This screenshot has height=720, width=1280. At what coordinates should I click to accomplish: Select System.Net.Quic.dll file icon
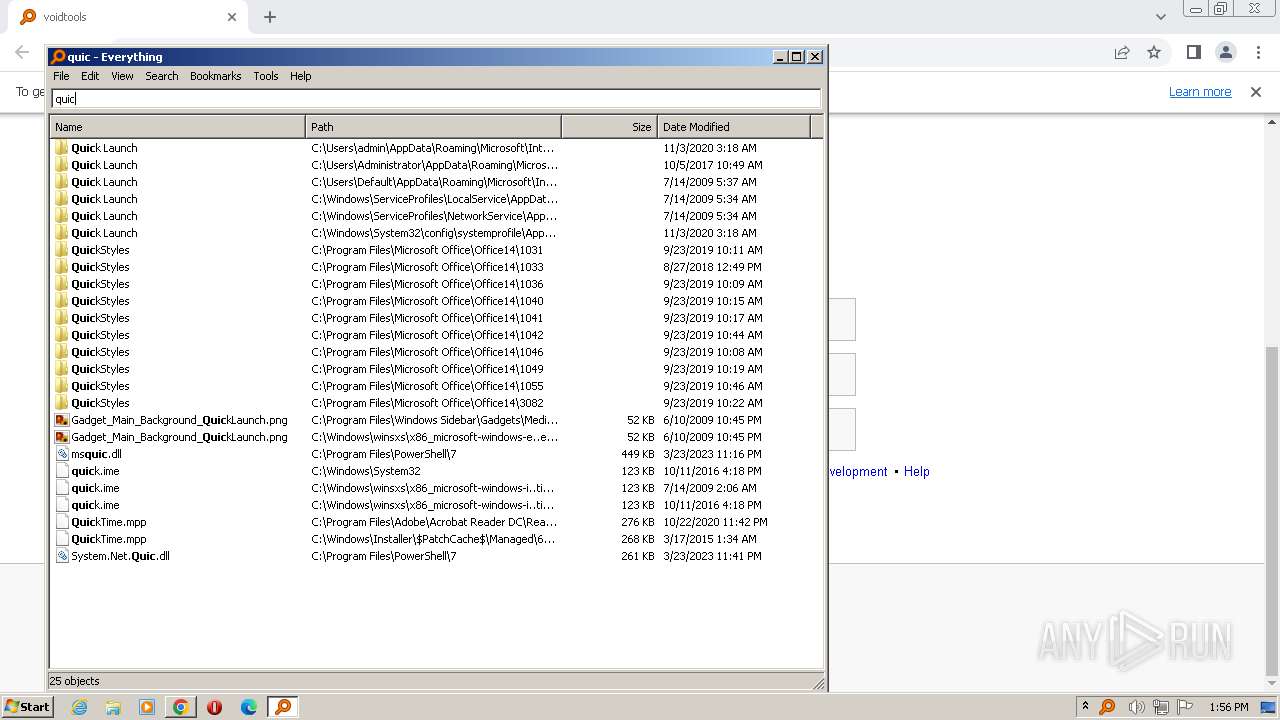62,556
